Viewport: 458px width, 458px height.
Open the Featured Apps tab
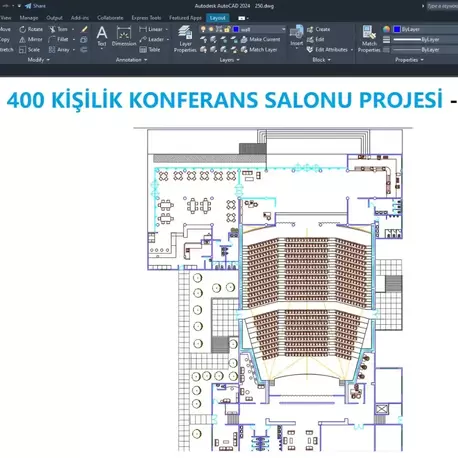click(x=185, y=18)
